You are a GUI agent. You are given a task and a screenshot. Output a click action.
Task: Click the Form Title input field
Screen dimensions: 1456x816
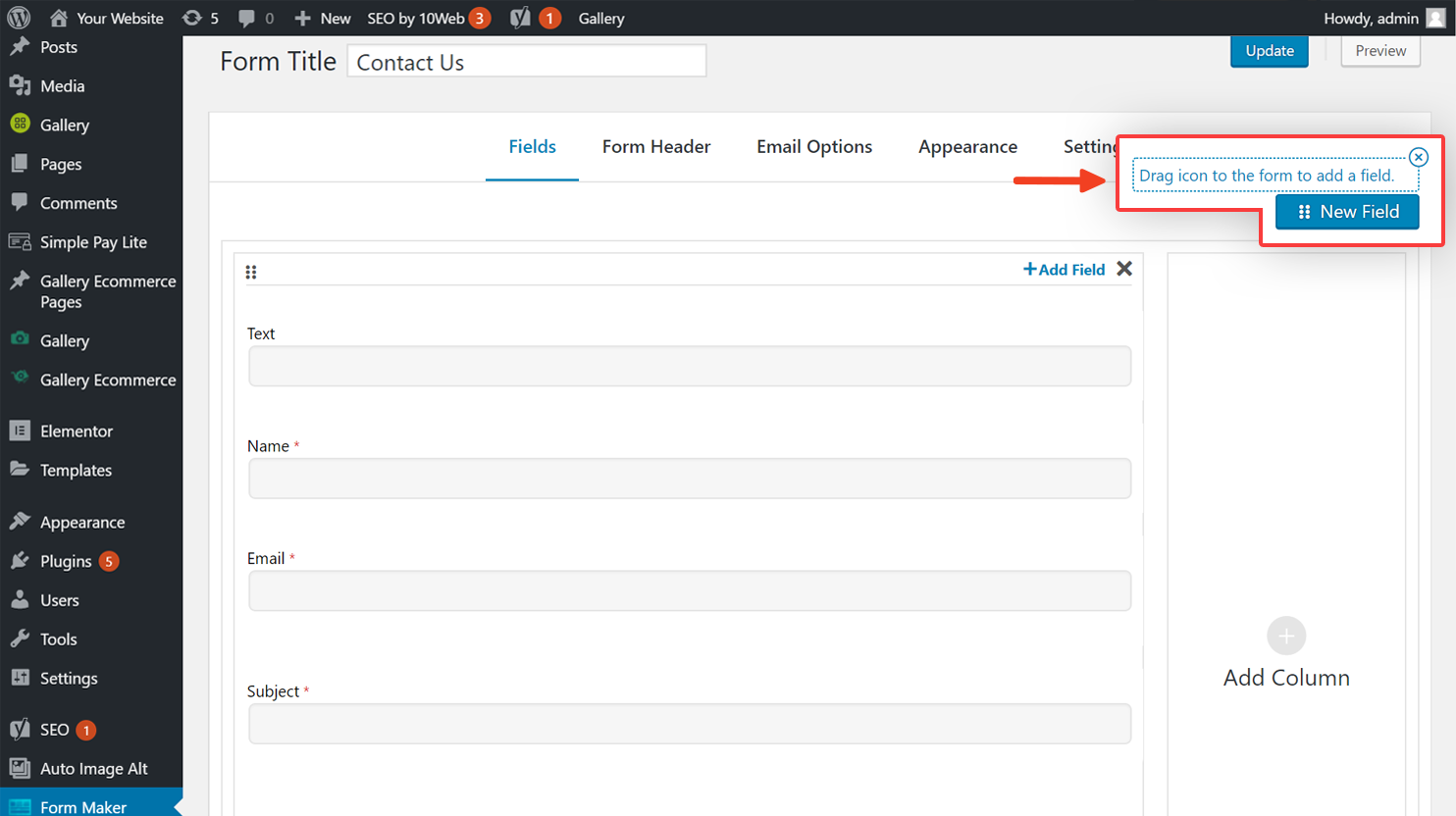(527, 61)
